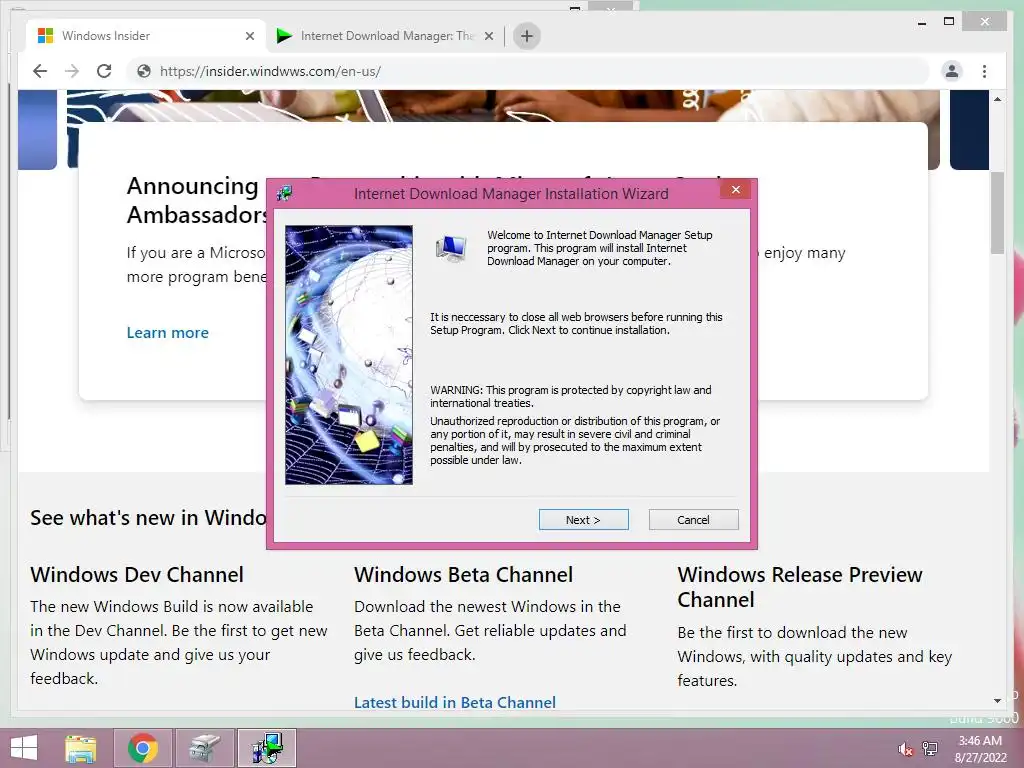Click the page scrollbar down arrow
Image resolution: width=1024 pixels, height=768 pixels.
pos(997,701)
